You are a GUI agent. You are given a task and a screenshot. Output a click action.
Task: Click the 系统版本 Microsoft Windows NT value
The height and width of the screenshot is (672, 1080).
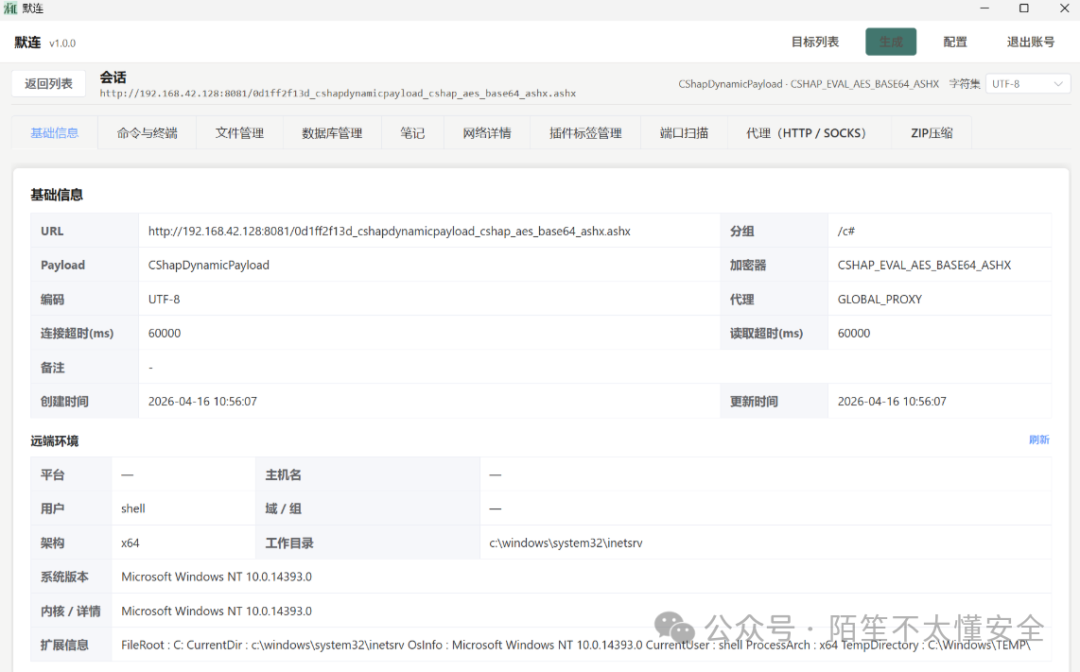click(x=216, y=577)
